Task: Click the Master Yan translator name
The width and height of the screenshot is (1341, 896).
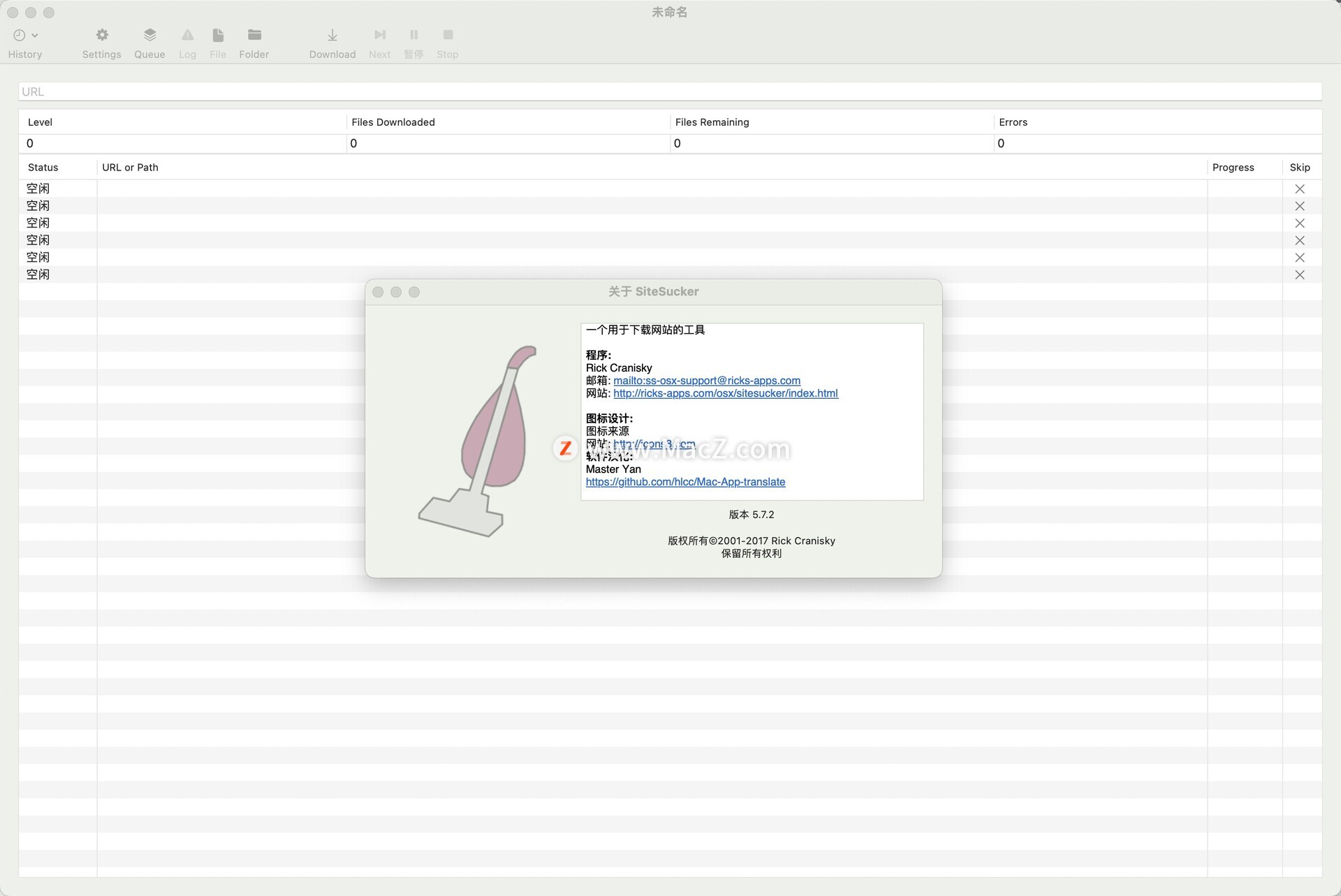Action: point(613,469)
